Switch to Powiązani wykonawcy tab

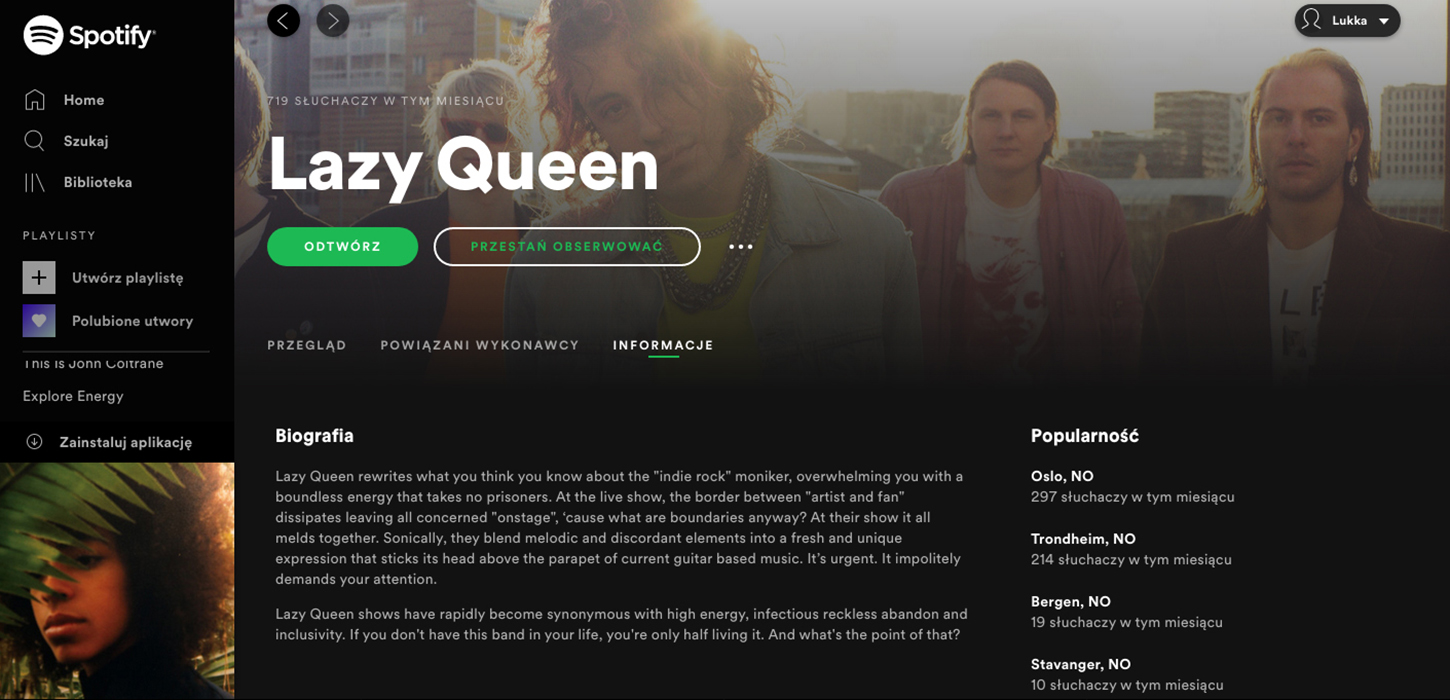coord(480,345)
